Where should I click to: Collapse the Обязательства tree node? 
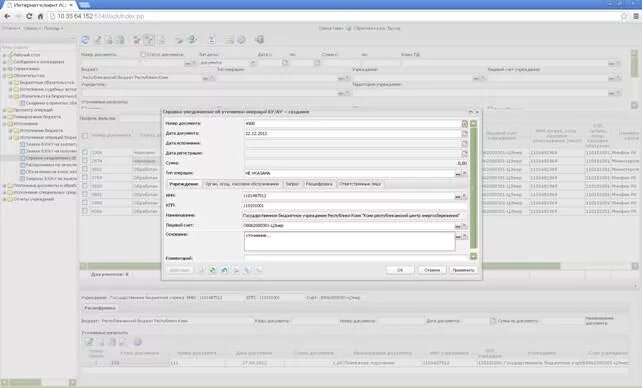point(5,76)
